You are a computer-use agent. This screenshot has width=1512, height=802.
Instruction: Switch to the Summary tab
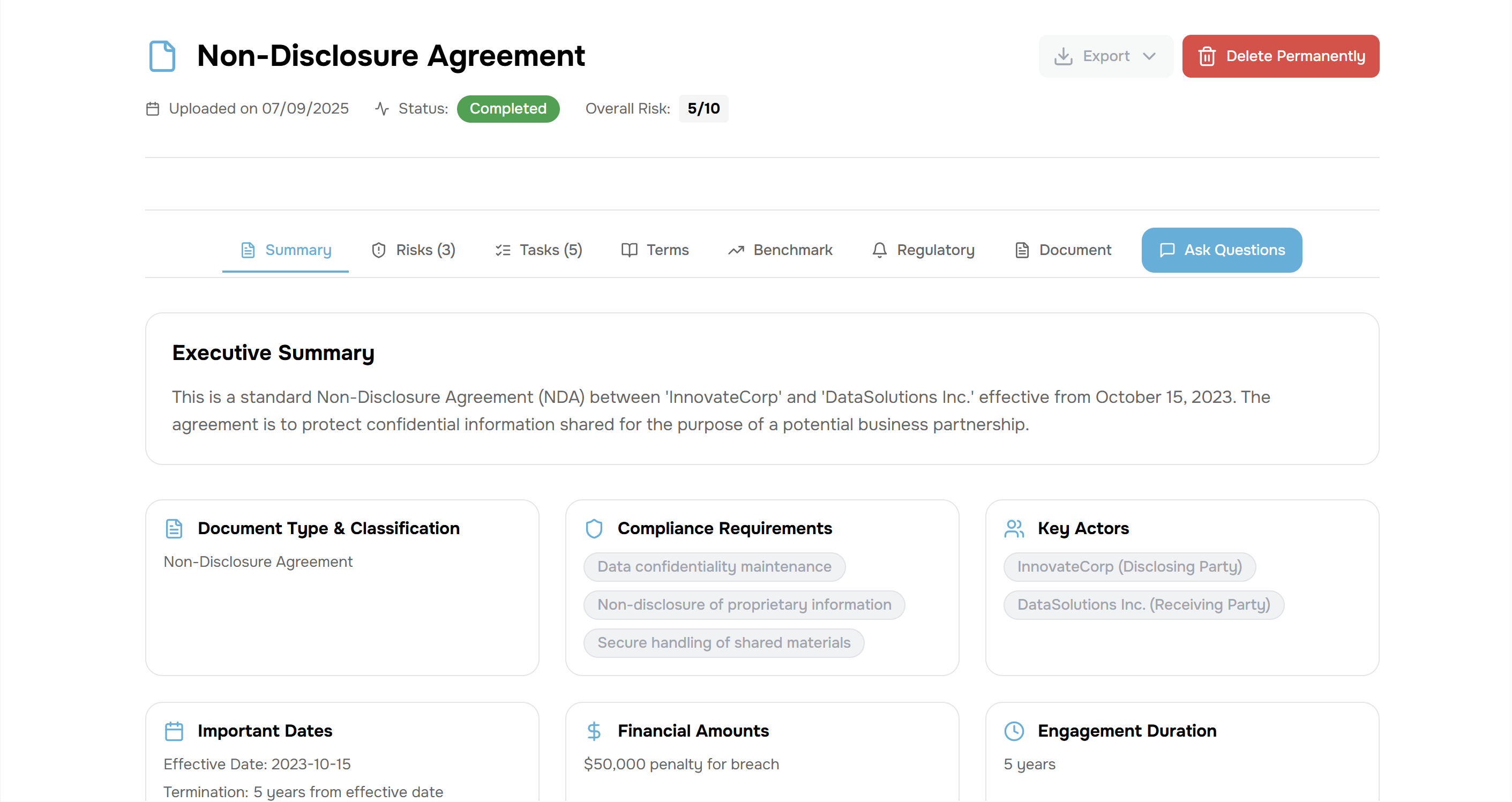pyautogui.click(x=285, y=250)
